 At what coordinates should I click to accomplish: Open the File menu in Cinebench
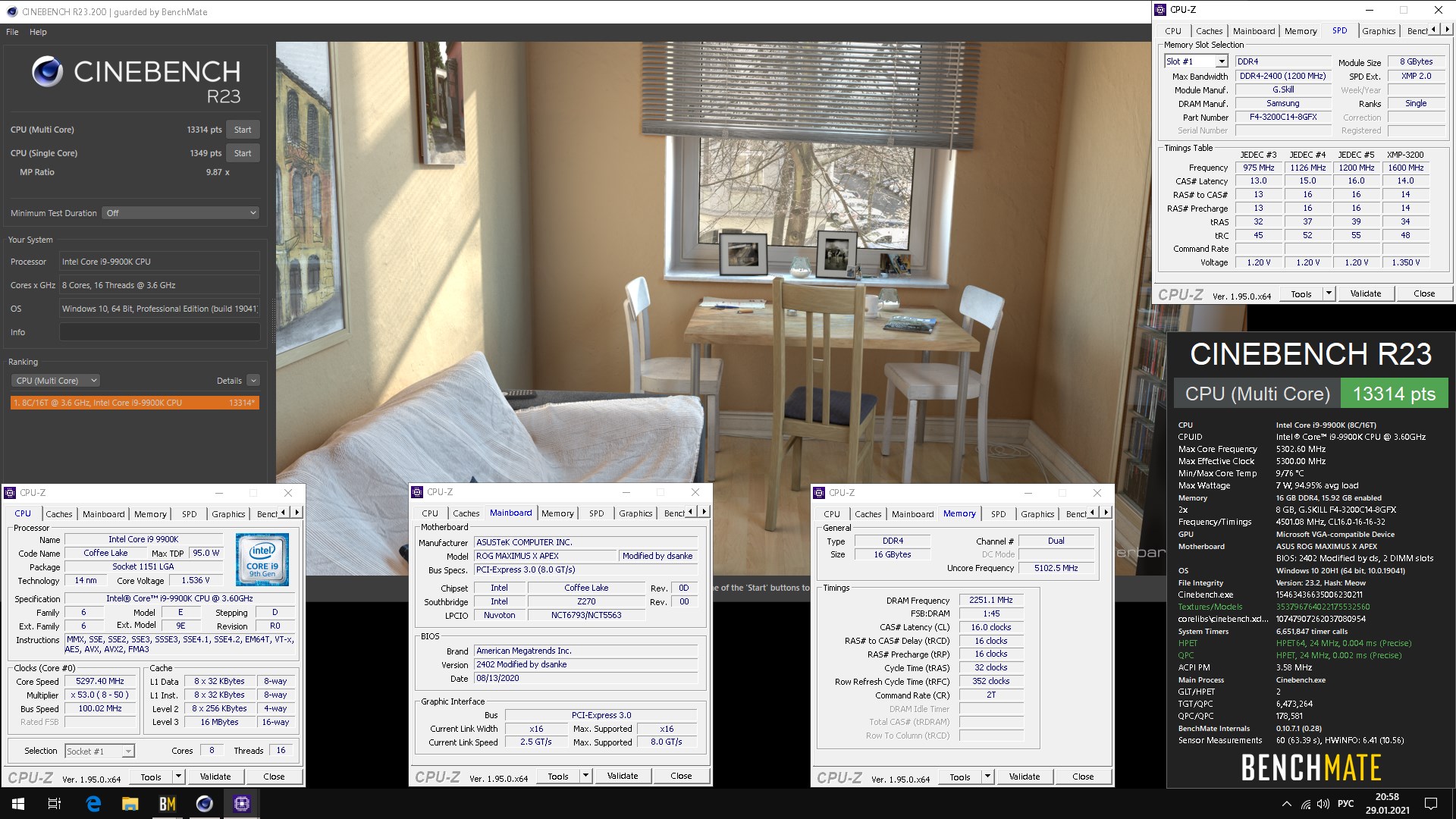pyautogui.click(x=12, y=32)
